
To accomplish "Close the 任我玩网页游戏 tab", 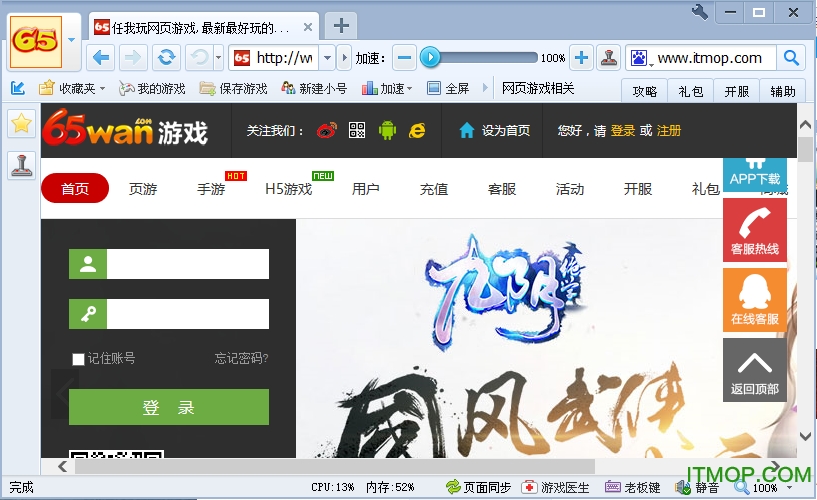I will point(308,27).
